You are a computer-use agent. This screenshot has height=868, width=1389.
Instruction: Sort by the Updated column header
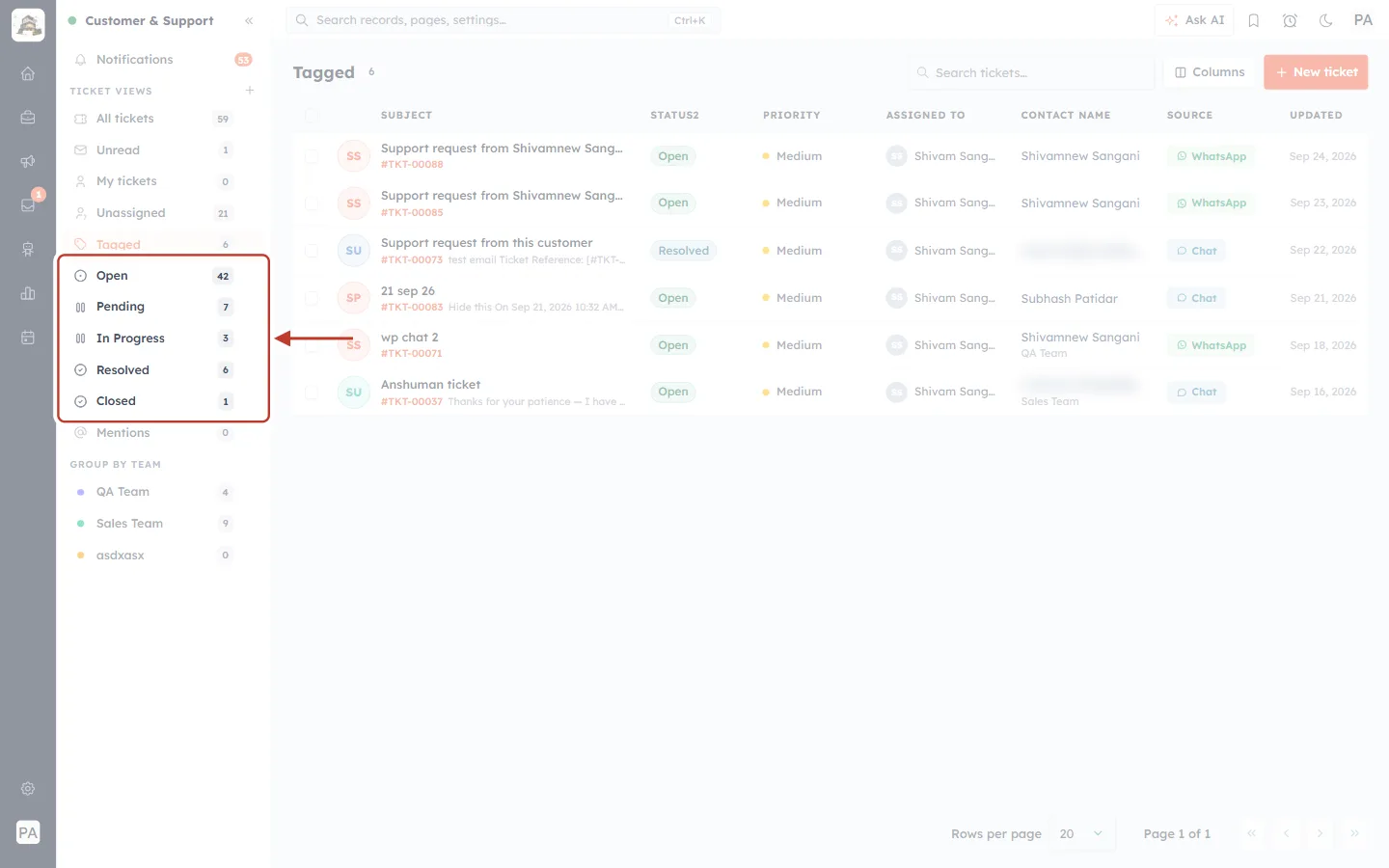(x=1316, y=116)
